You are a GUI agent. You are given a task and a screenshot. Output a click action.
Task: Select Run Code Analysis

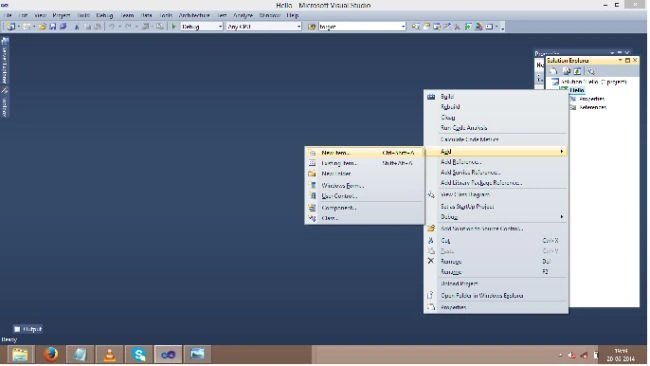[x=496, y=128]
